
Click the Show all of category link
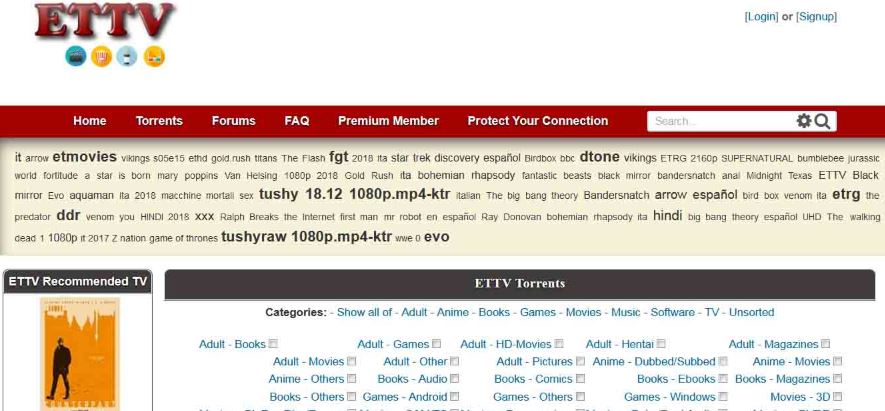pyautogui.click(x=364, y=312)
